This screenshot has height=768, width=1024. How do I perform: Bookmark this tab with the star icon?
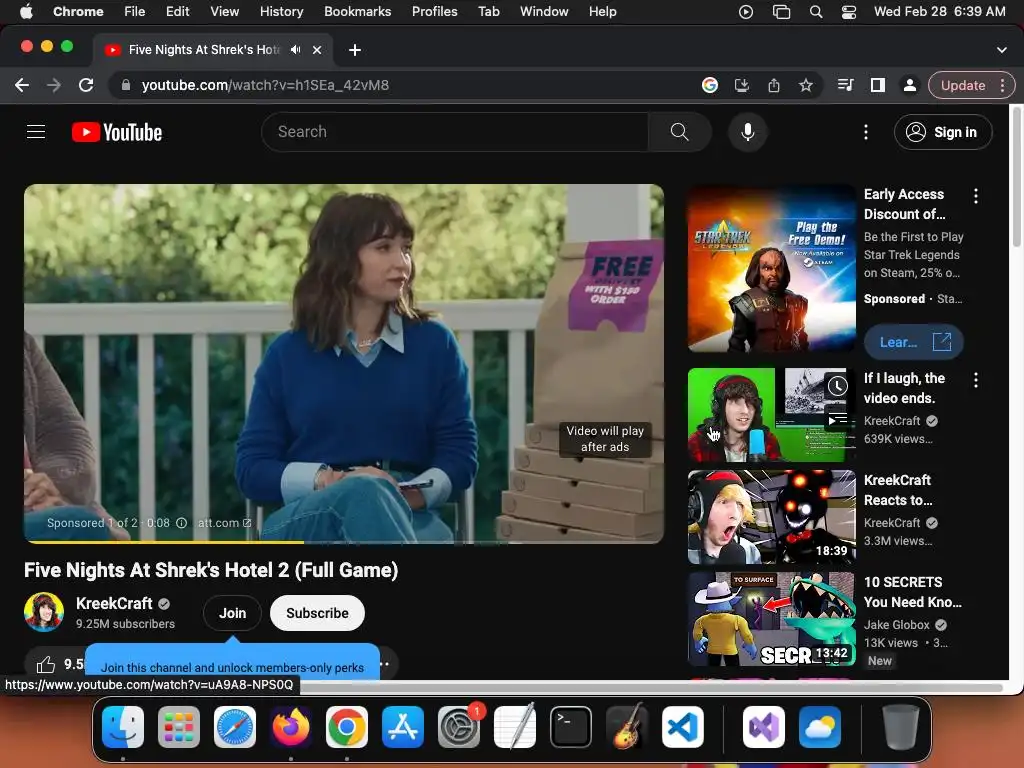806,85
